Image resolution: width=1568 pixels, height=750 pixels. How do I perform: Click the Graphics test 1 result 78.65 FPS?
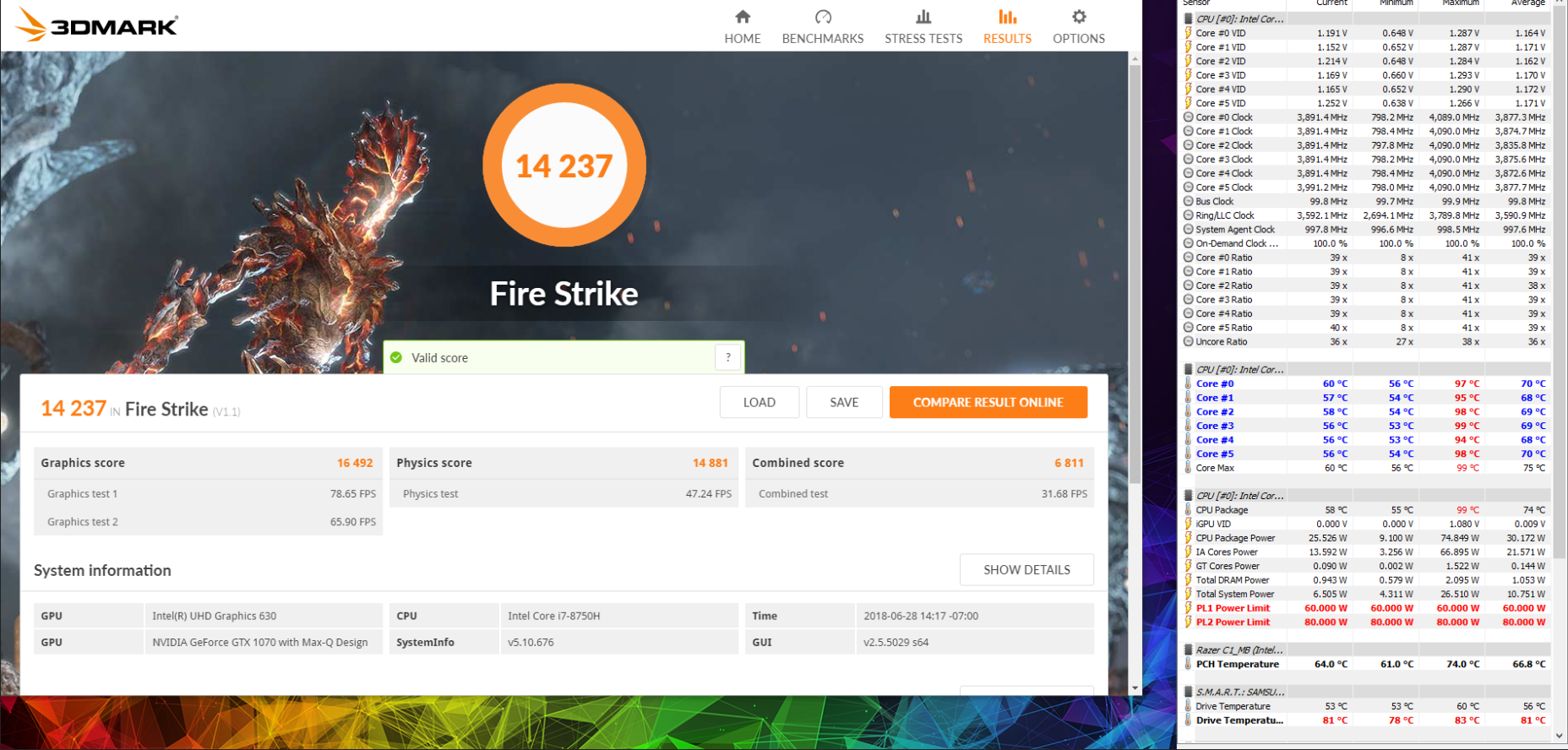(x=353, y=494)
